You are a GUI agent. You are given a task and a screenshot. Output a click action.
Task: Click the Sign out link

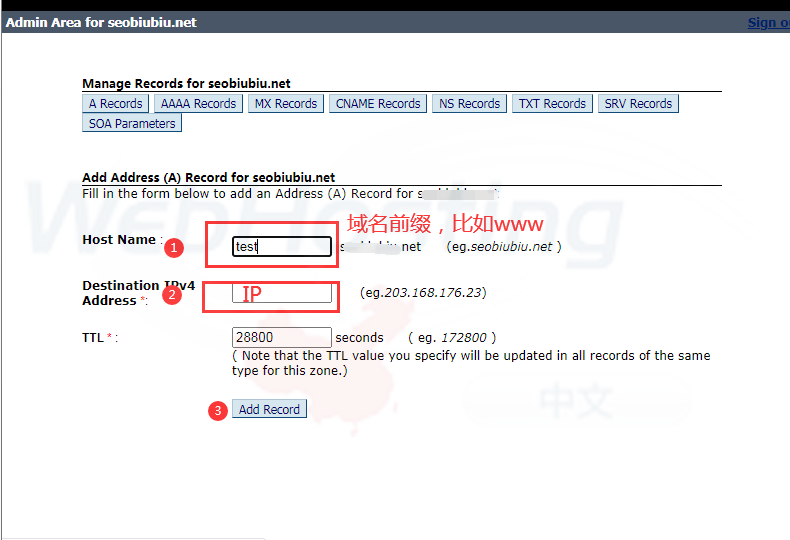tap(768, 23)
